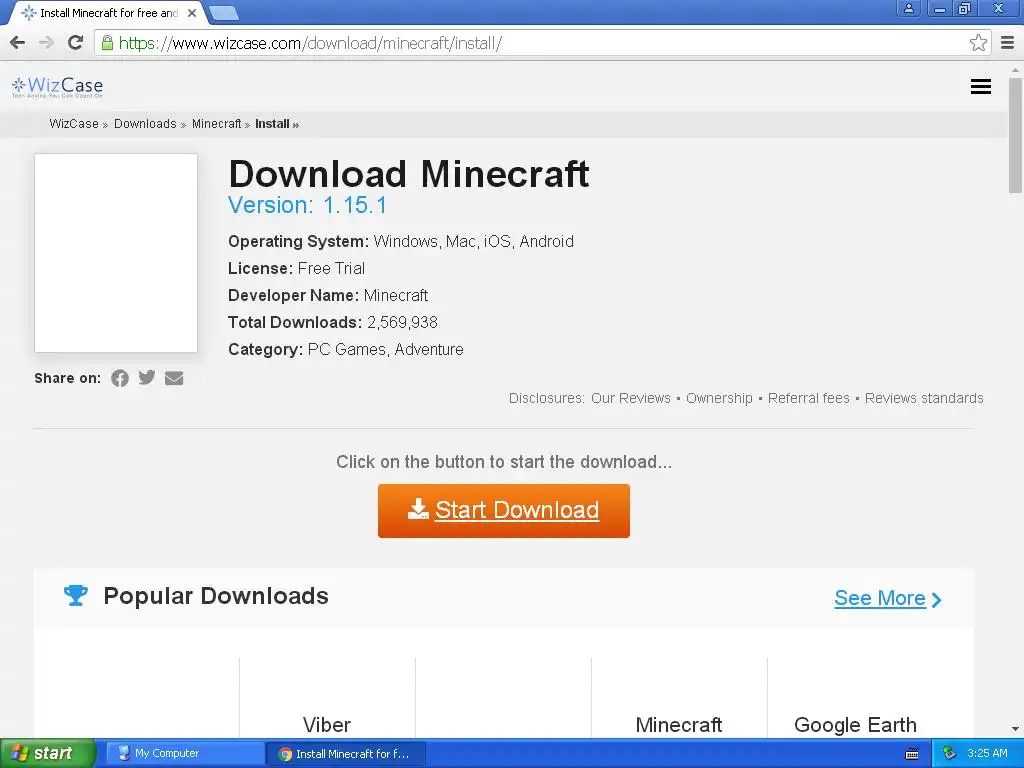The height and width of the screenshot is (768, 1024).
Task: Click the page vertical scrollbar thumb
Action: click(1015, 135)
